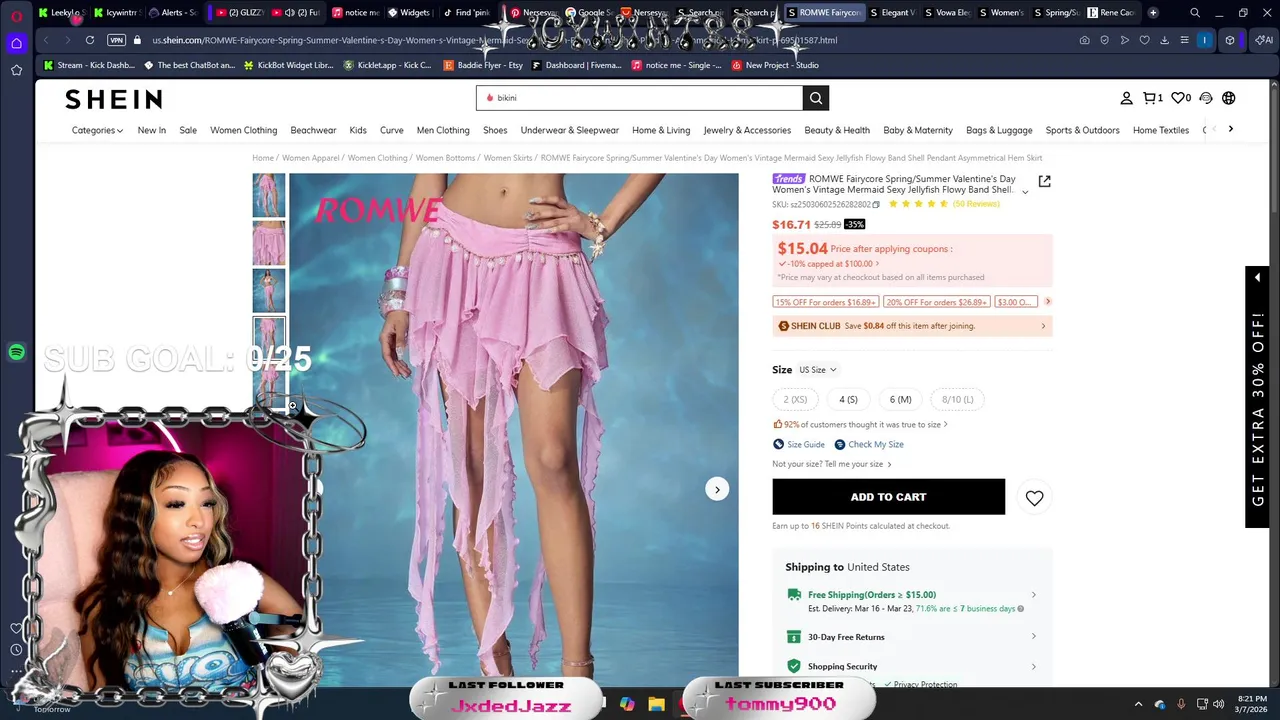The height and width of the screenshot is (720, 1280).
Task: Toggle wishlist heart beside Add to Cart
Action: click(x=1034, y=497)
